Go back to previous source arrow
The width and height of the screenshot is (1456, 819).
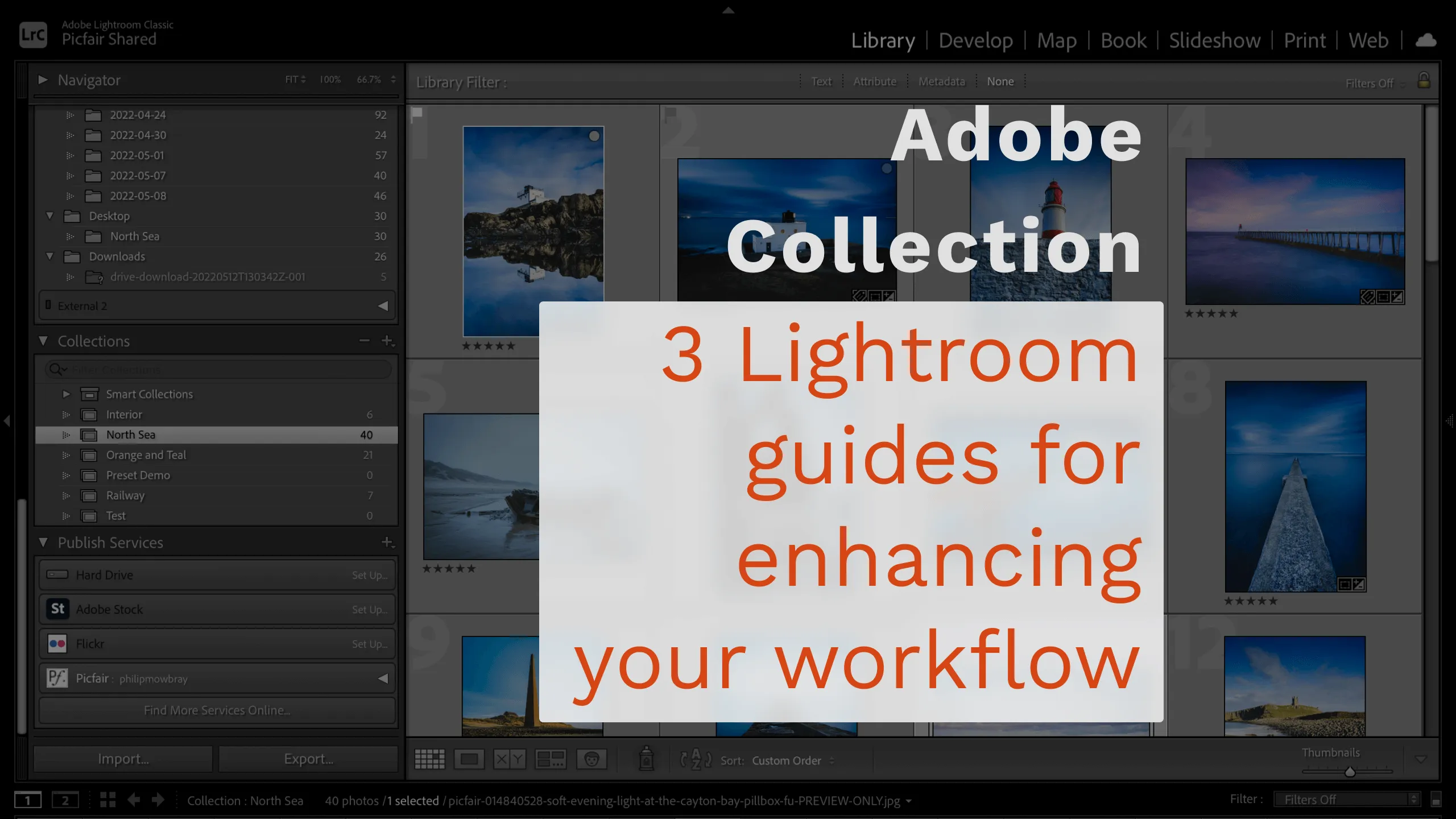134,800
